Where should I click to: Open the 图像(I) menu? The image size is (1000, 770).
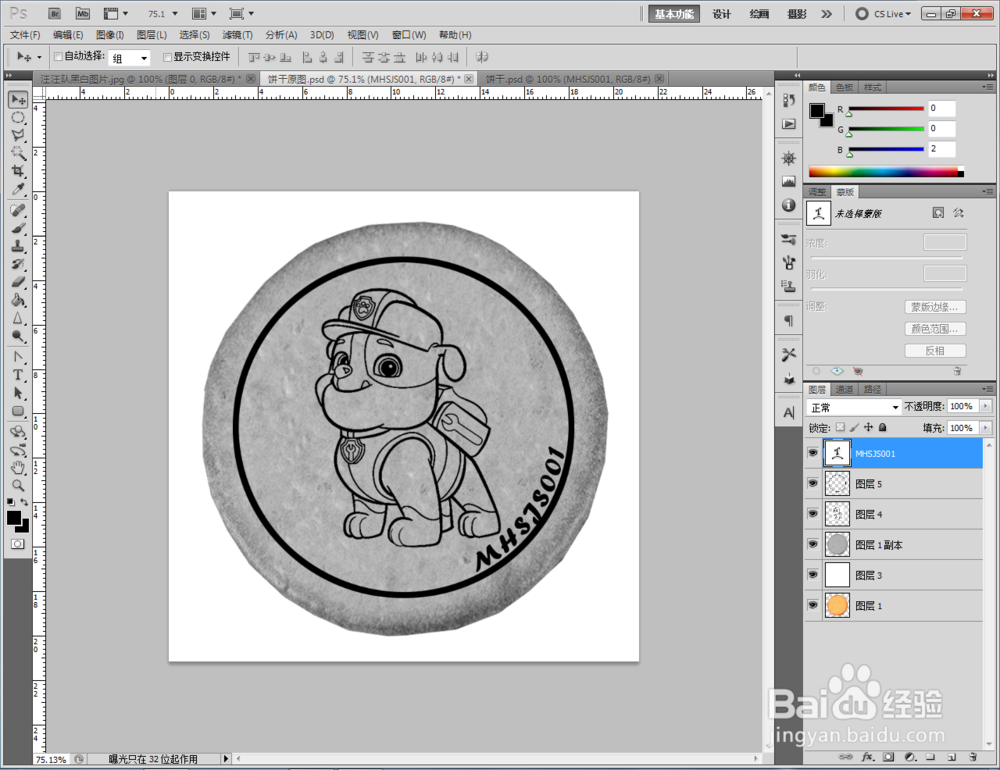coord(110,34)
